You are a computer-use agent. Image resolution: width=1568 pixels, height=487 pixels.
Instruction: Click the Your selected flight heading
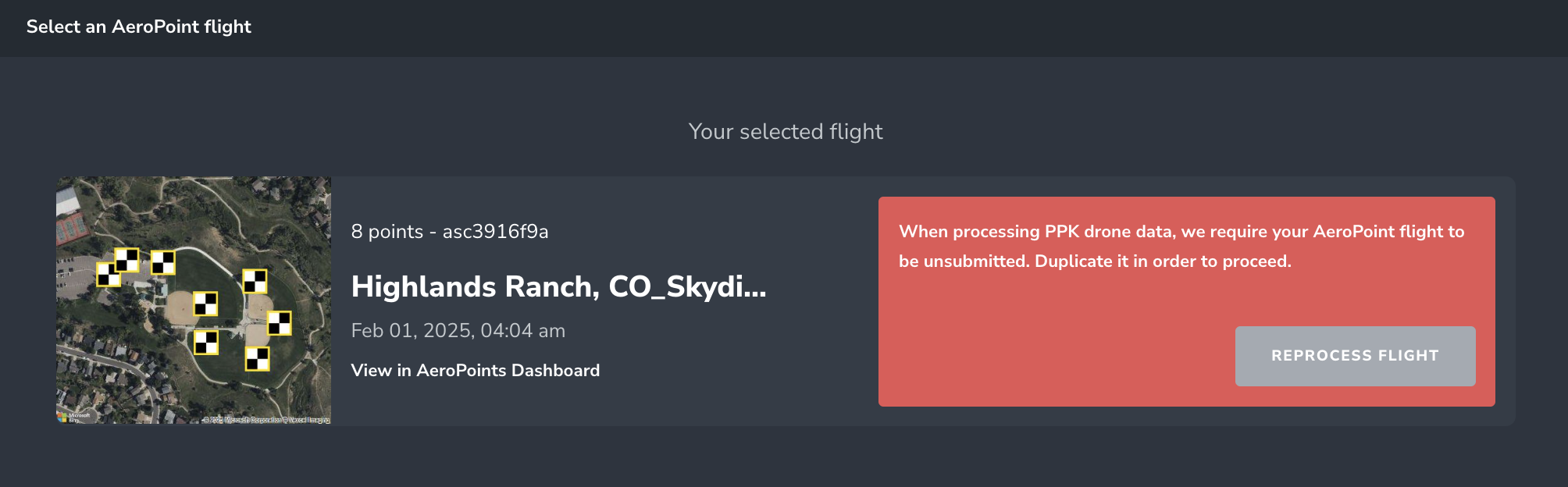coord(786,131)
